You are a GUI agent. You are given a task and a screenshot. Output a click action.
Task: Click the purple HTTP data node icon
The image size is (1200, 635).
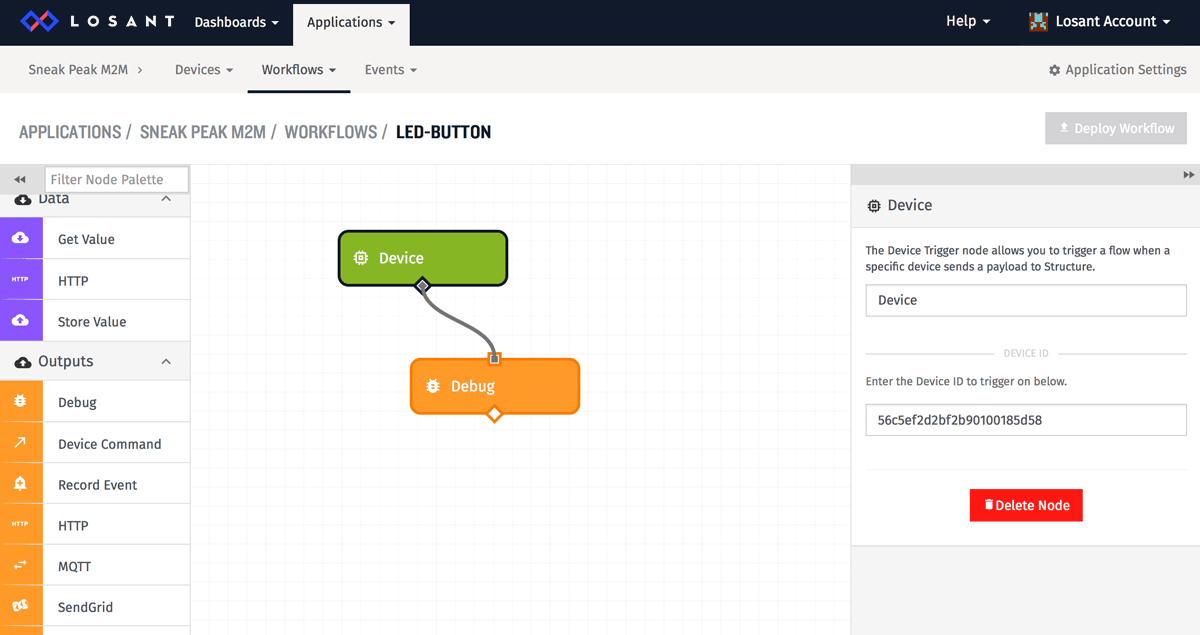(21, 280)
